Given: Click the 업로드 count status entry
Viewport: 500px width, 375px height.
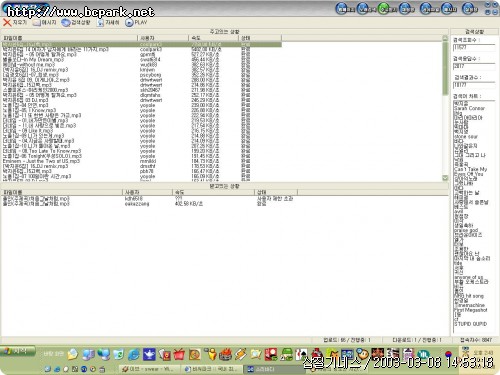Looking at the screenshot, I should tap(347, 340).
